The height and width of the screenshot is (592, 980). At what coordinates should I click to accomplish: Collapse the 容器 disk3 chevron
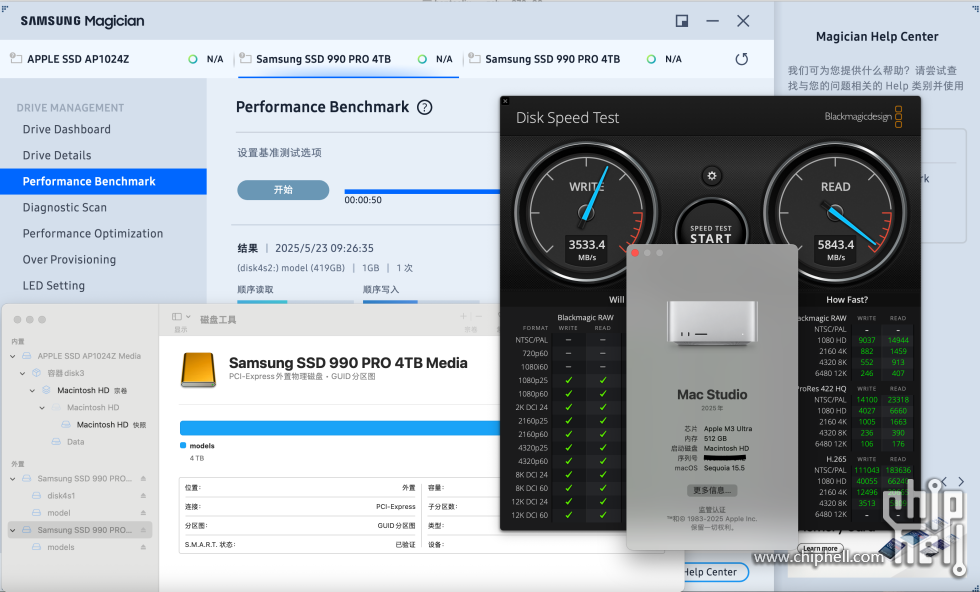point(22,373)
